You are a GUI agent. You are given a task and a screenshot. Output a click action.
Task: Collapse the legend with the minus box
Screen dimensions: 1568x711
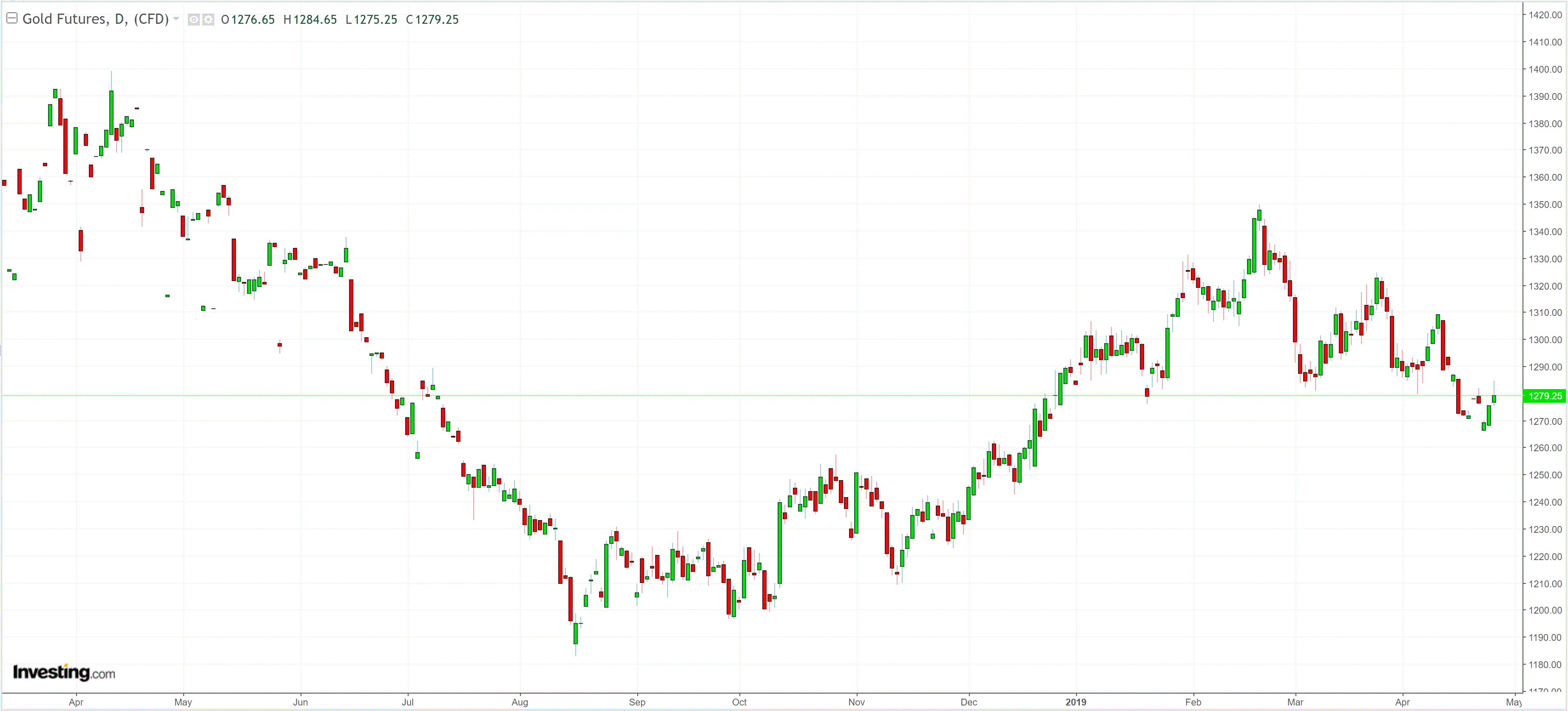click(x=11, y=18)
